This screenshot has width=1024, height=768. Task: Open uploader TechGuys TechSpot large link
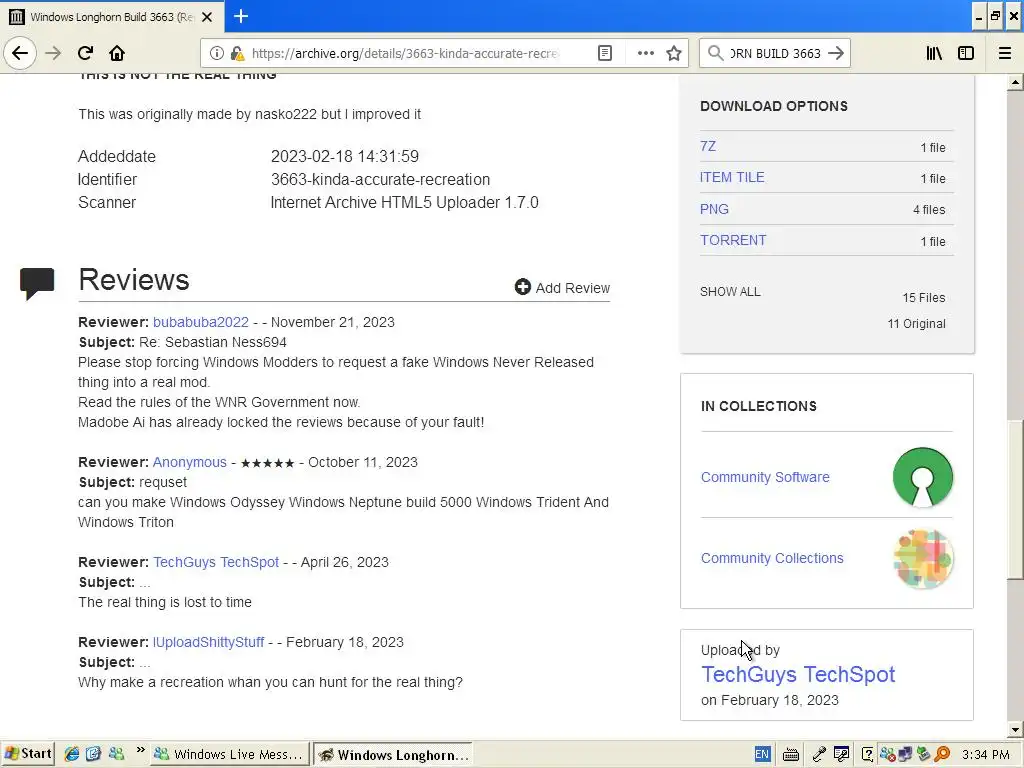tap(797, 675)
